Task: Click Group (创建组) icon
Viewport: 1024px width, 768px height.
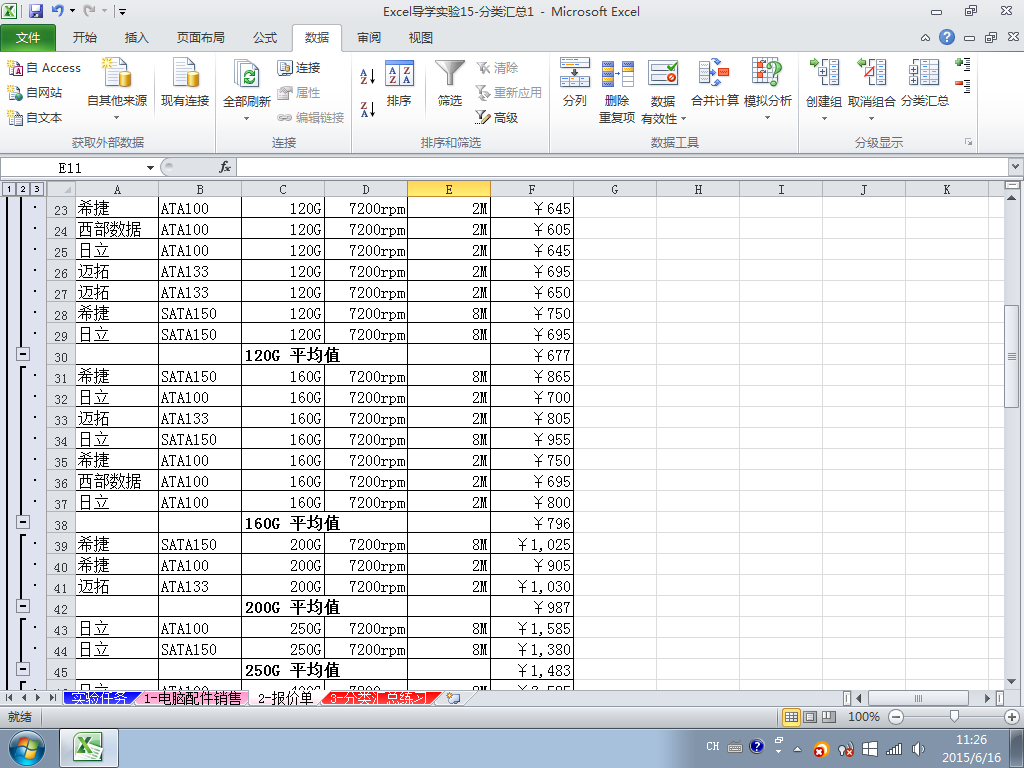Action: coord(824,72)
